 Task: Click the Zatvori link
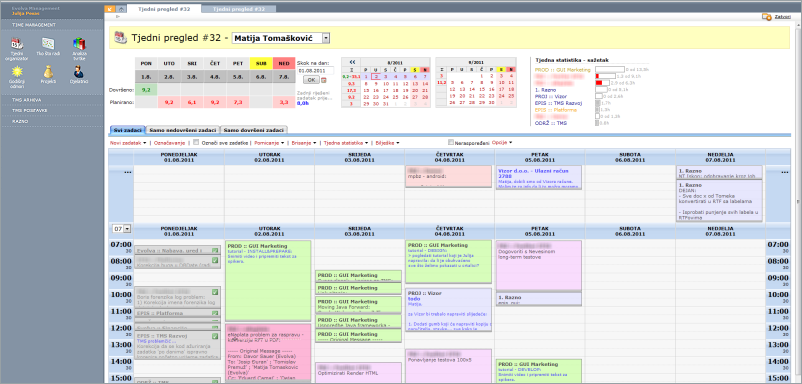tap(782, 17)
